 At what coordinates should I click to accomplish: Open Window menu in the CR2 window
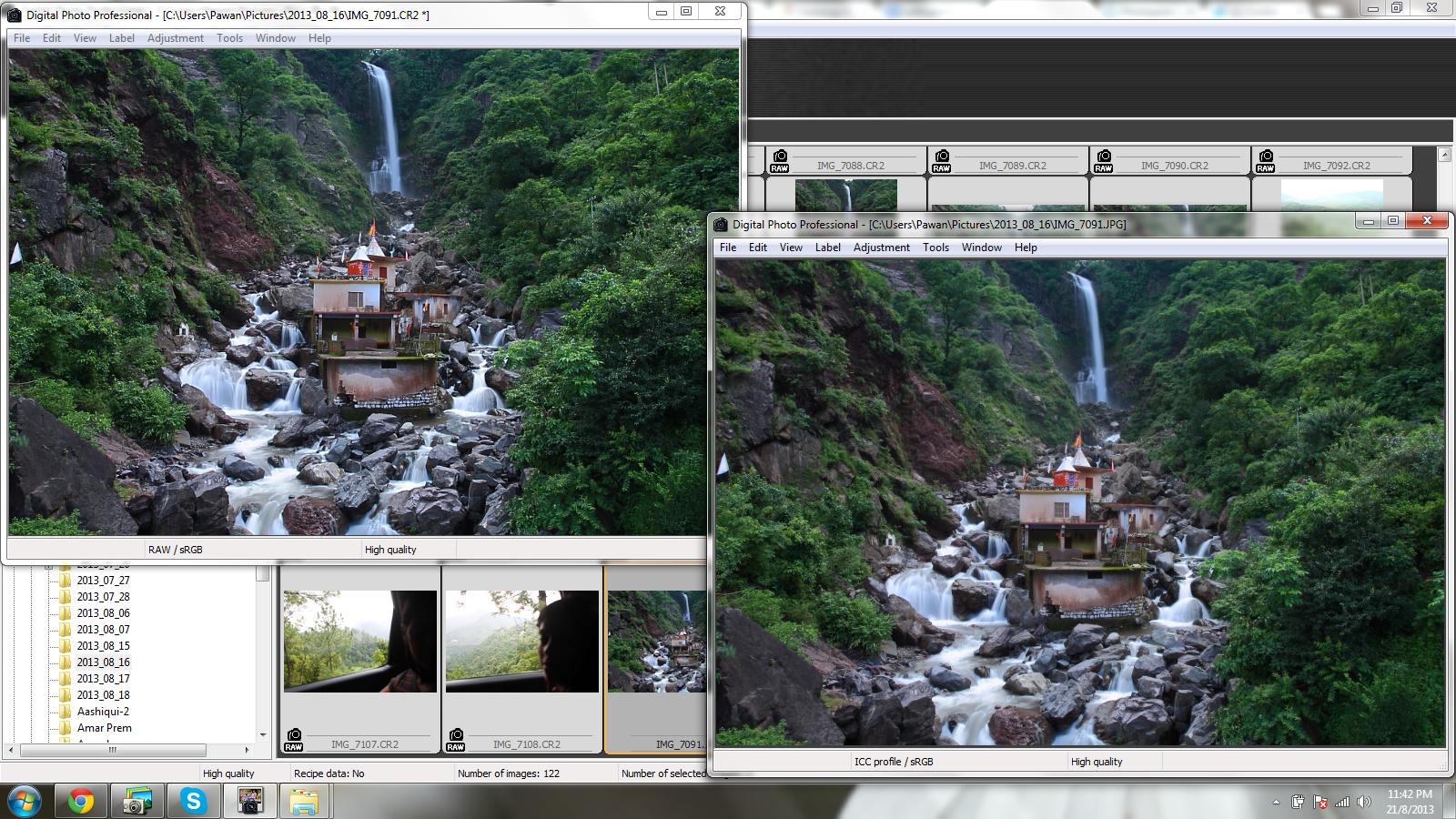click(x=275, y=38)
